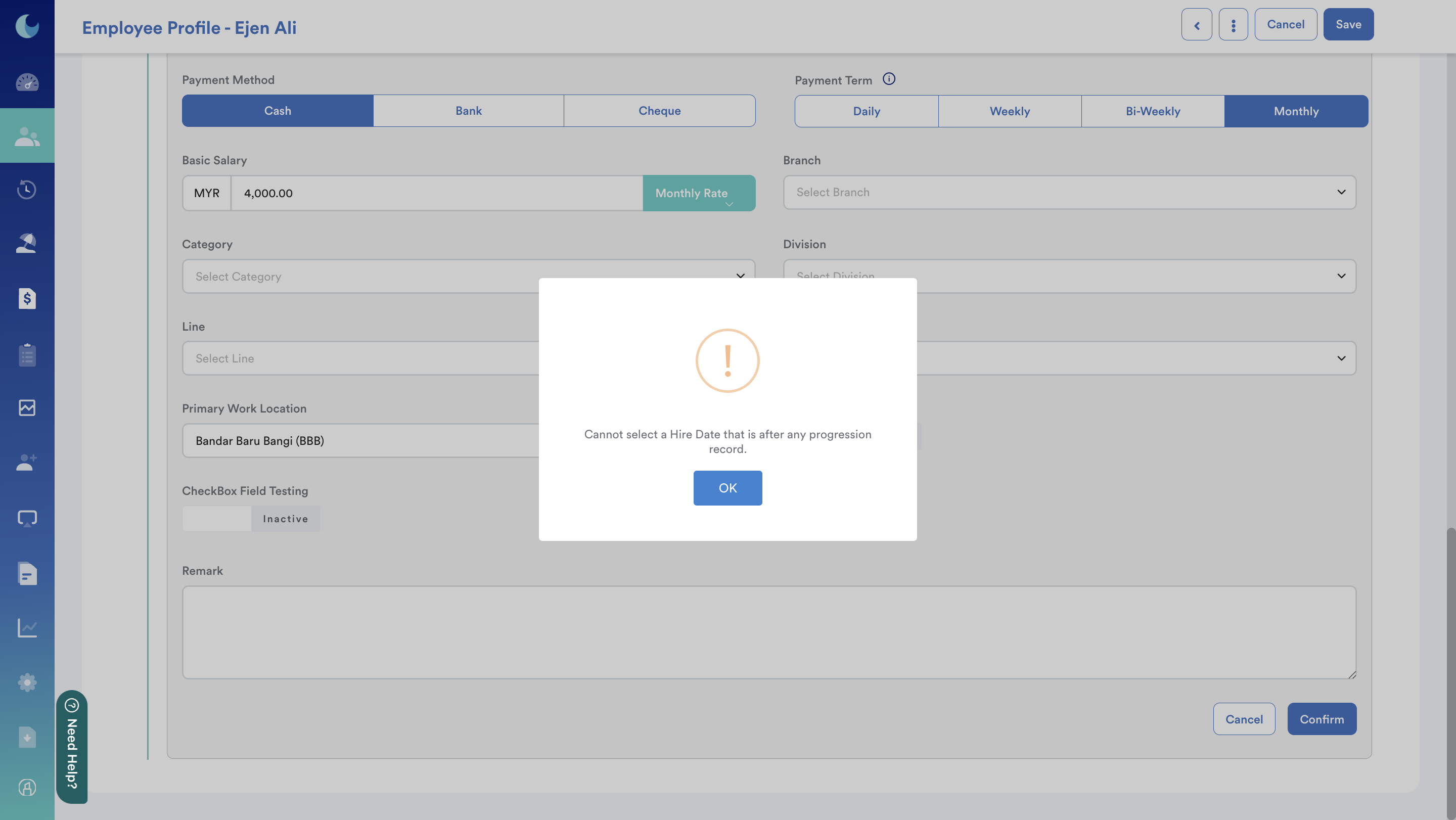Screen dimensions: 1456x820
Task: Select Bank payment method
Action: tap(468, 111)
